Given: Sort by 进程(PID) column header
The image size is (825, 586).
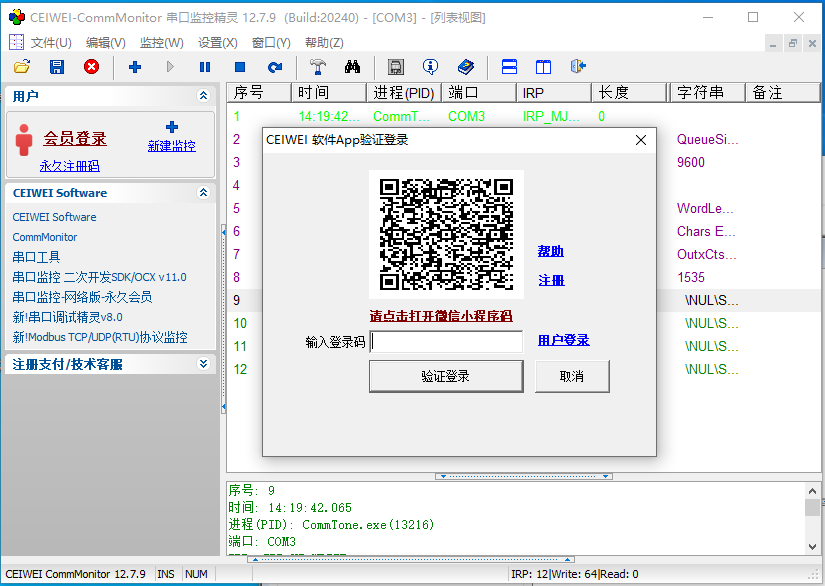Looking at the screenshot, I should 404,93.
